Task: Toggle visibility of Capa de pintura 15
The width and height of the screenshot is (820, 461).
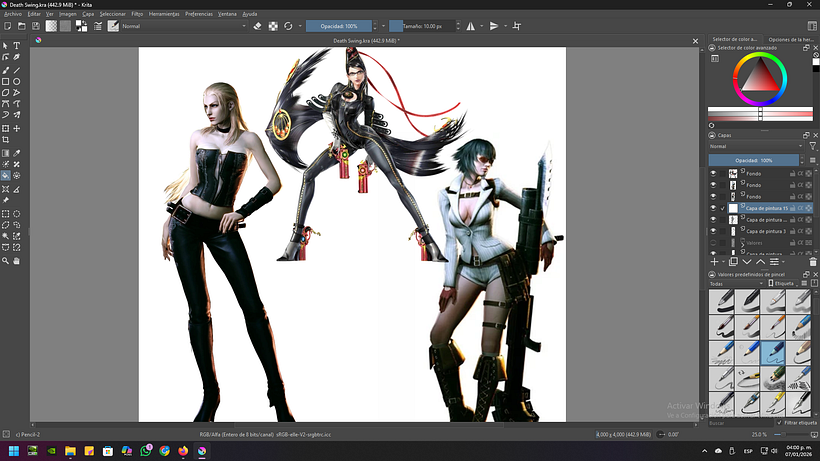Action: 713,208
